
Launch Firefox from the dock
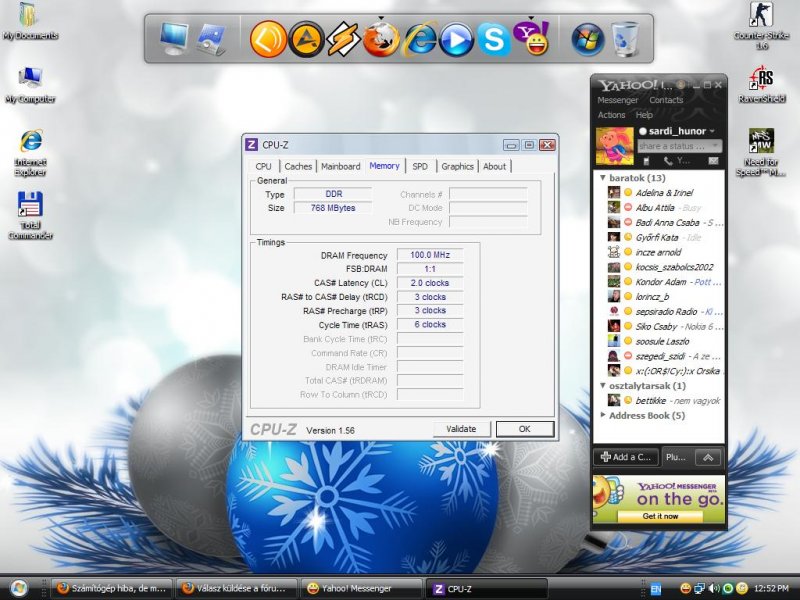pos(381,39)
